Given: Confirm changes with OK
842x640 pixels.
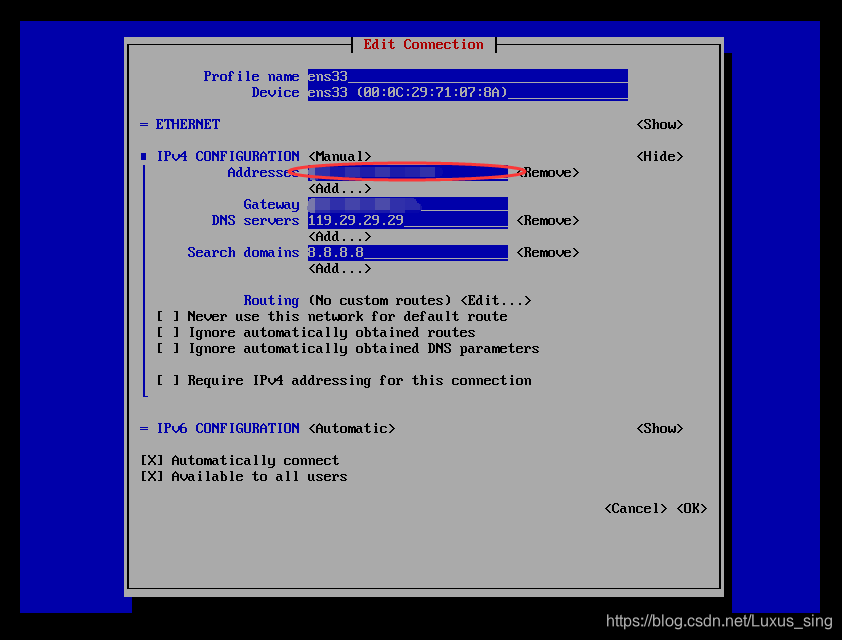Looking at the screenshot, I should coord(692,508).
